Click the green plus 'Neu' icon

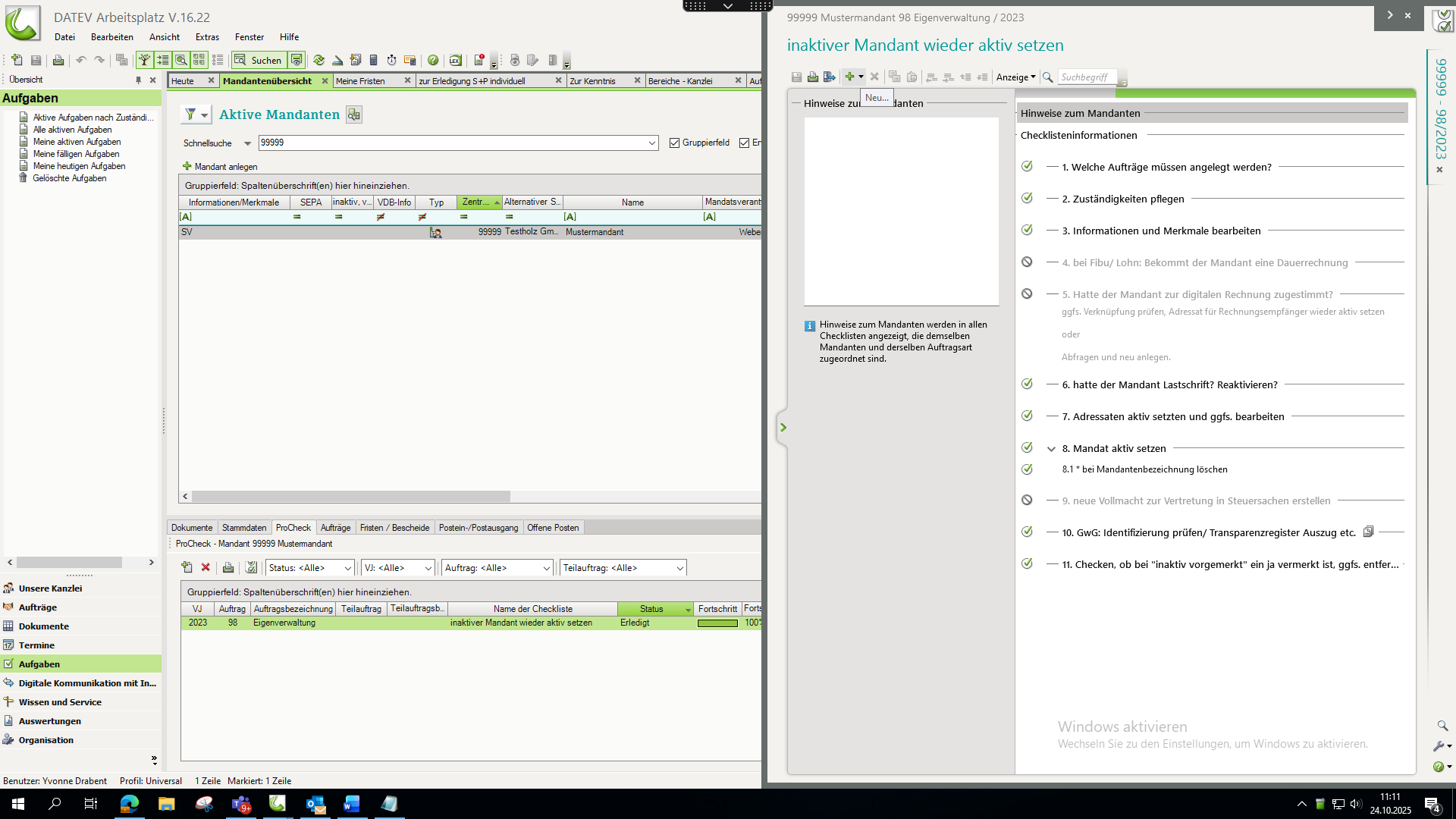coord(849,77)
